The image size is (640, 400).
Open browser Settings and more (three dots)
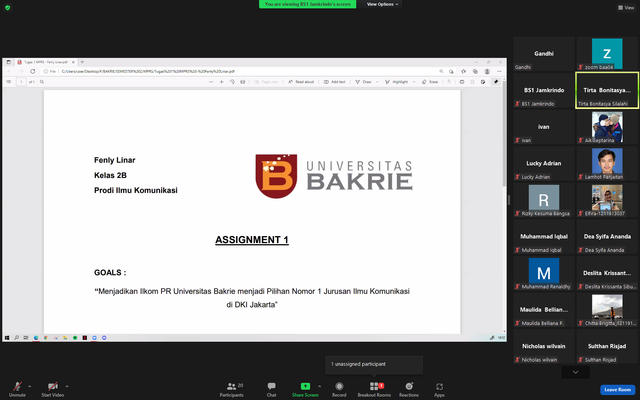tap(499, 71)
